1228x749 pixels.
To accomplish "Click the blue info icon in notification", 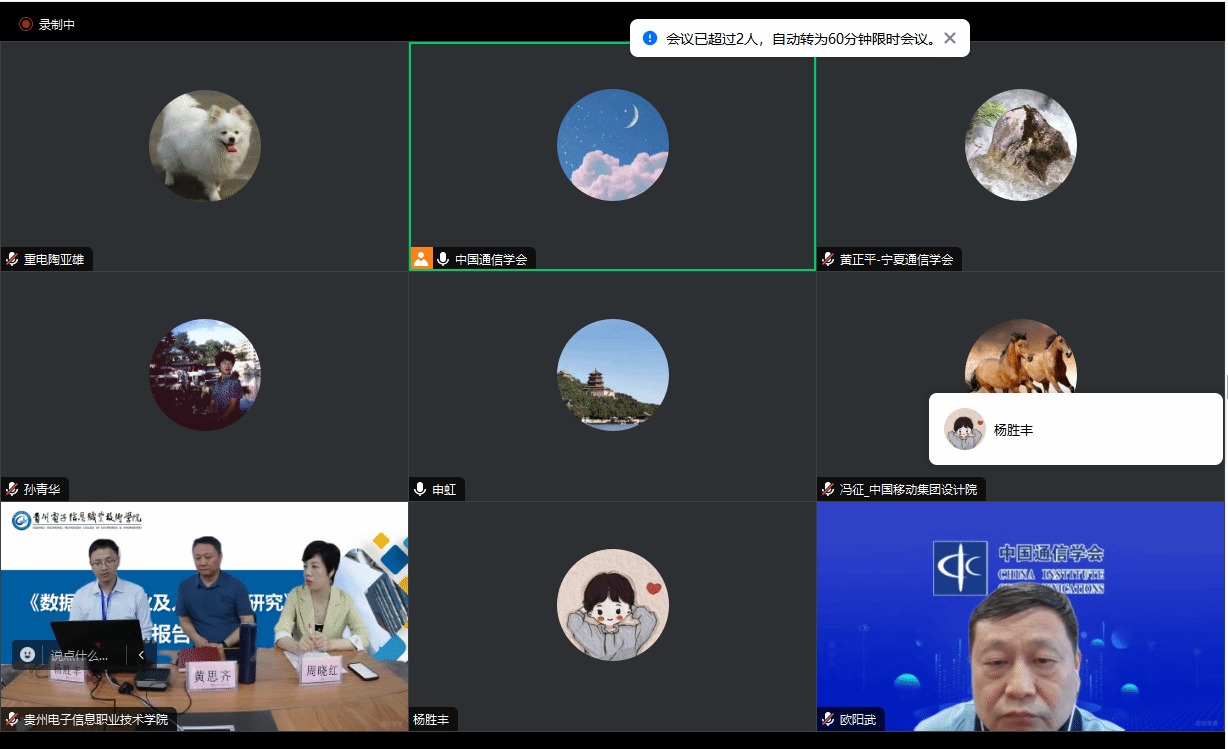I will tap(650, 38).
